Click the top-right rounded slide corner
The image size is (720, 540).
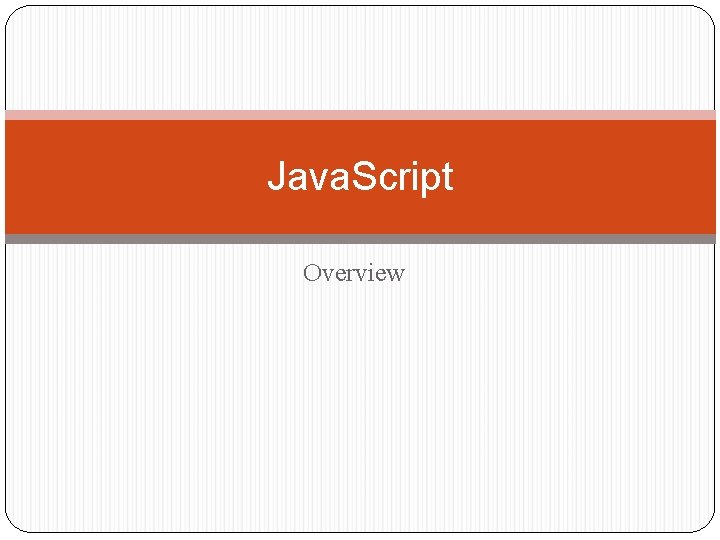708,12
